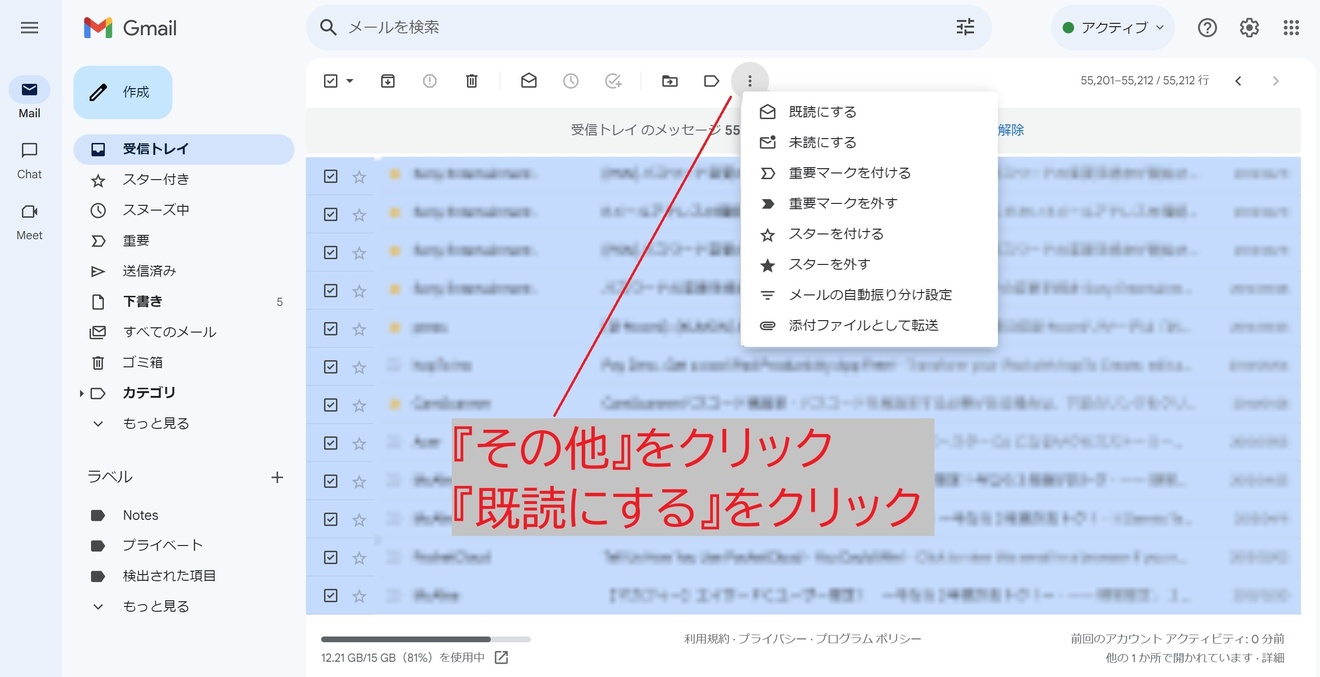Star the first email row
This screenshot has height=677, width=1320.
tap(359, 176)
